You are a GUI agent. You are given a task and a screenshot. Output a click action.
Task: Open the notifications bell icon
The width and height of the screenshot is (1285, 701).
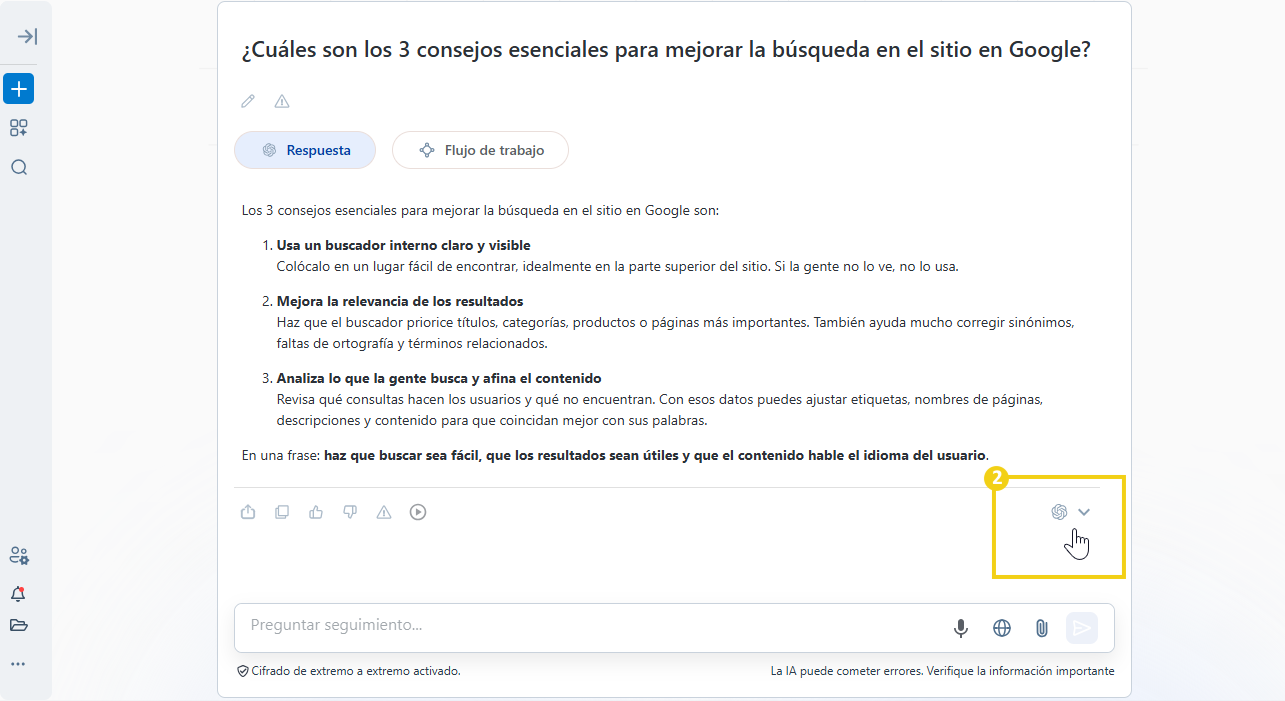[18, 594]
